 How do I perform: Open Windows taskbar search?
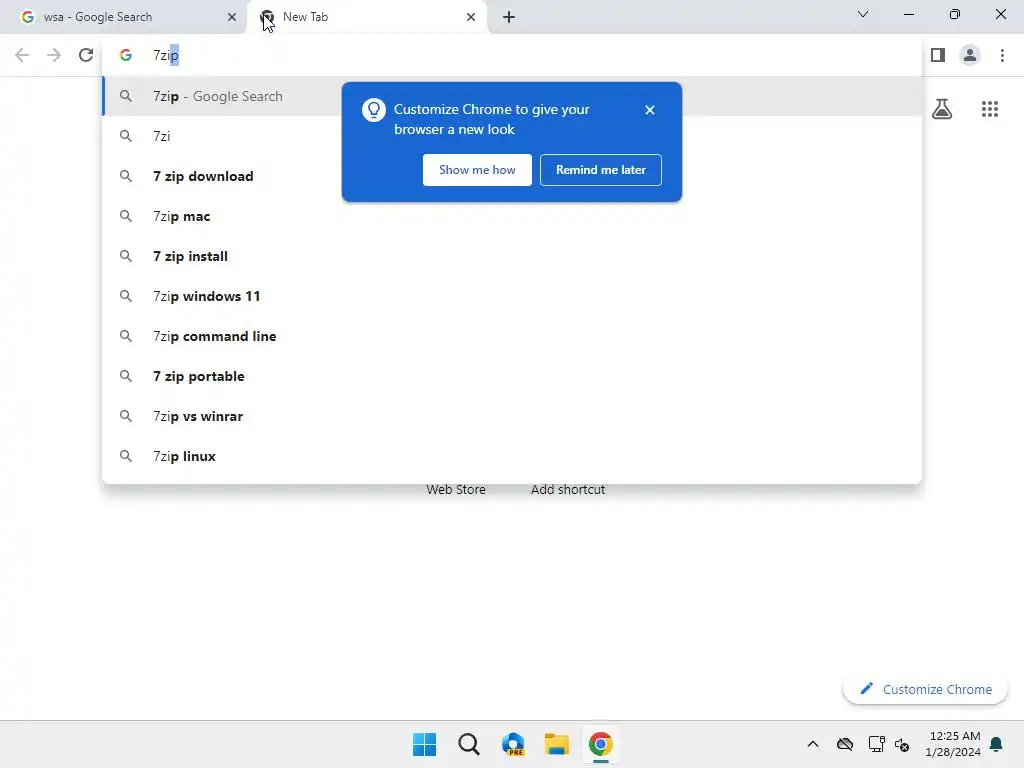tap(468, 744)
